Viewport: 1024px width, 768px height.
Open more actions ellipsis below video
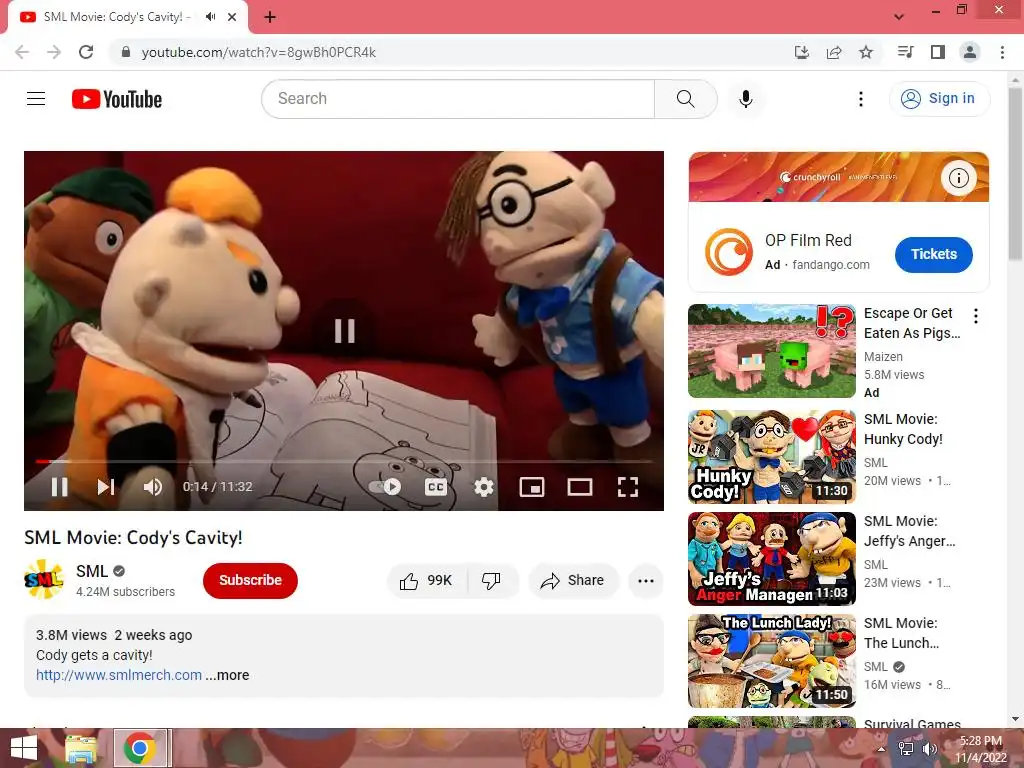[646, 581]
